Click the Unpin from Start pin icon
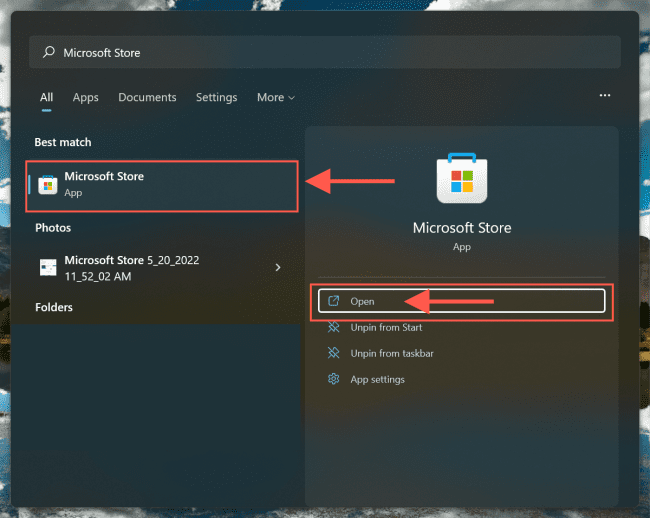The image size is (650, 518). [333, 327]
